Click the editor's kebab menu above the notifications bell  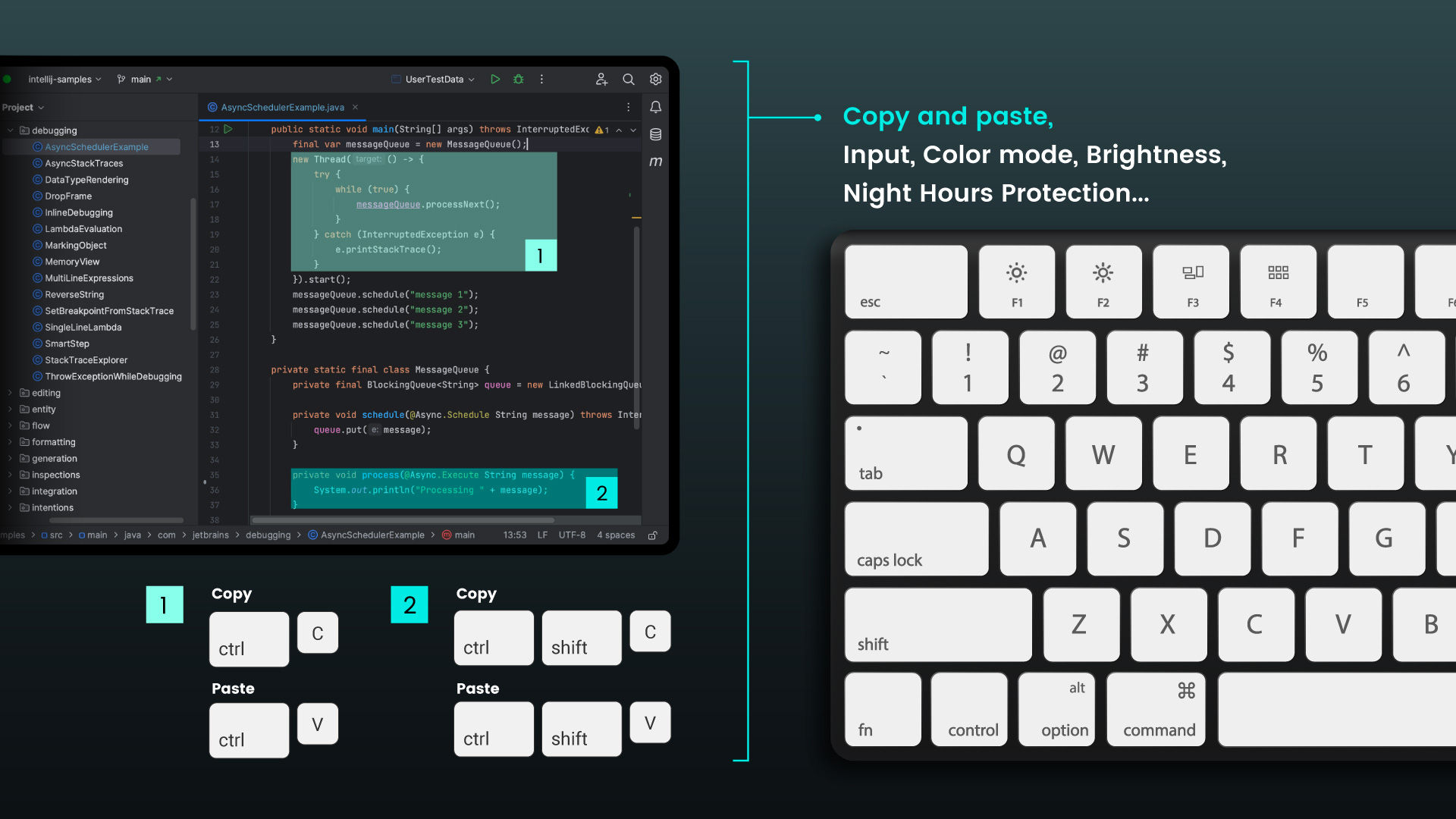coord(628,107)
